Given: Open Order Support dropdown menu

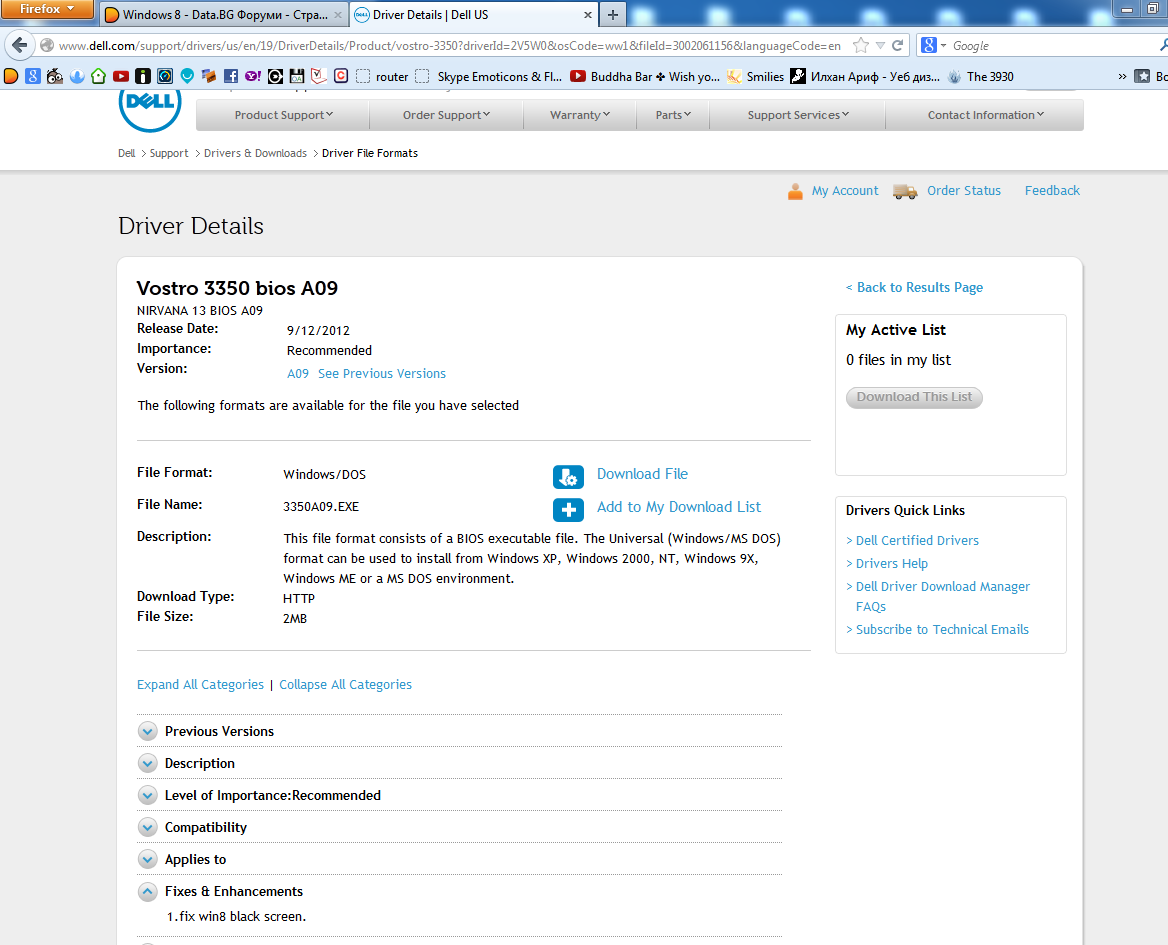Looking at the screenshot, I should [446, 115].
